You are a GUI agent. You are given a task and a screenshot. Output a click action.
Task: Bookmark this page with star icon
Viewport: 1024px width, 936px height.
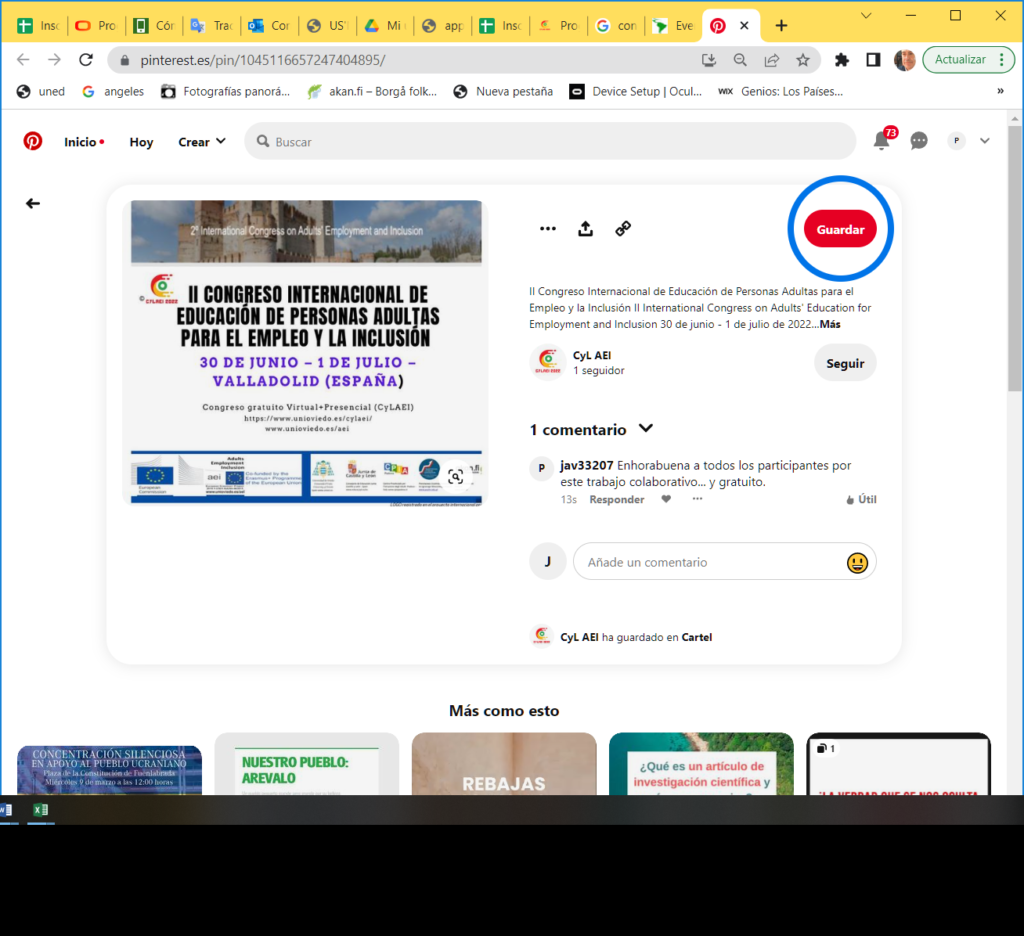tap(803, 60)
